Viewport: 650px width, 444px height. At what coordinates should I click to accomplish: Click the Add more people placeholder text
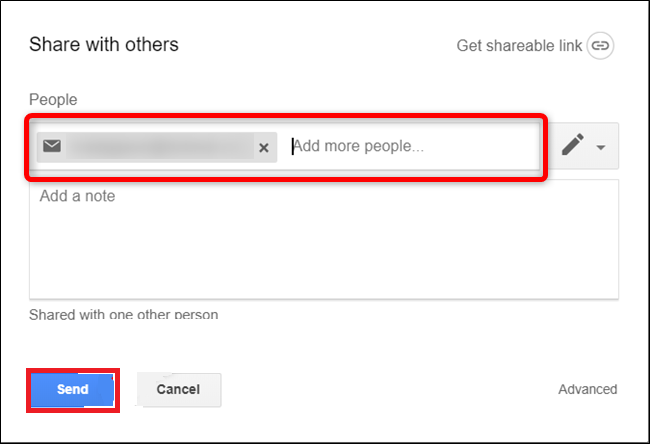pos(358,146)
